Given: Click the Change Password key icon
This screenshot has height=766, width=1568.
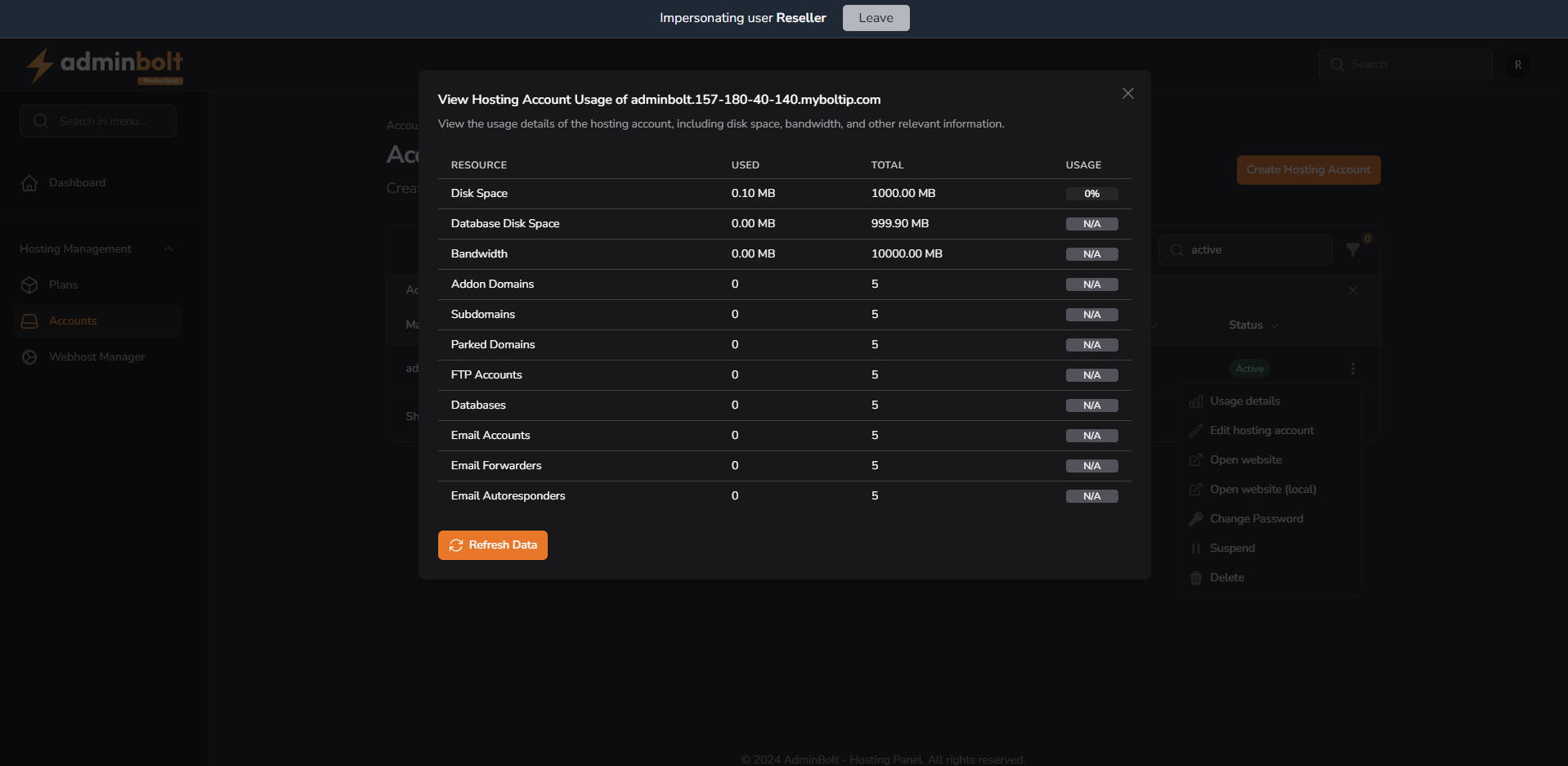Looking at the screenshot, I should click(x=1195, y=518).
